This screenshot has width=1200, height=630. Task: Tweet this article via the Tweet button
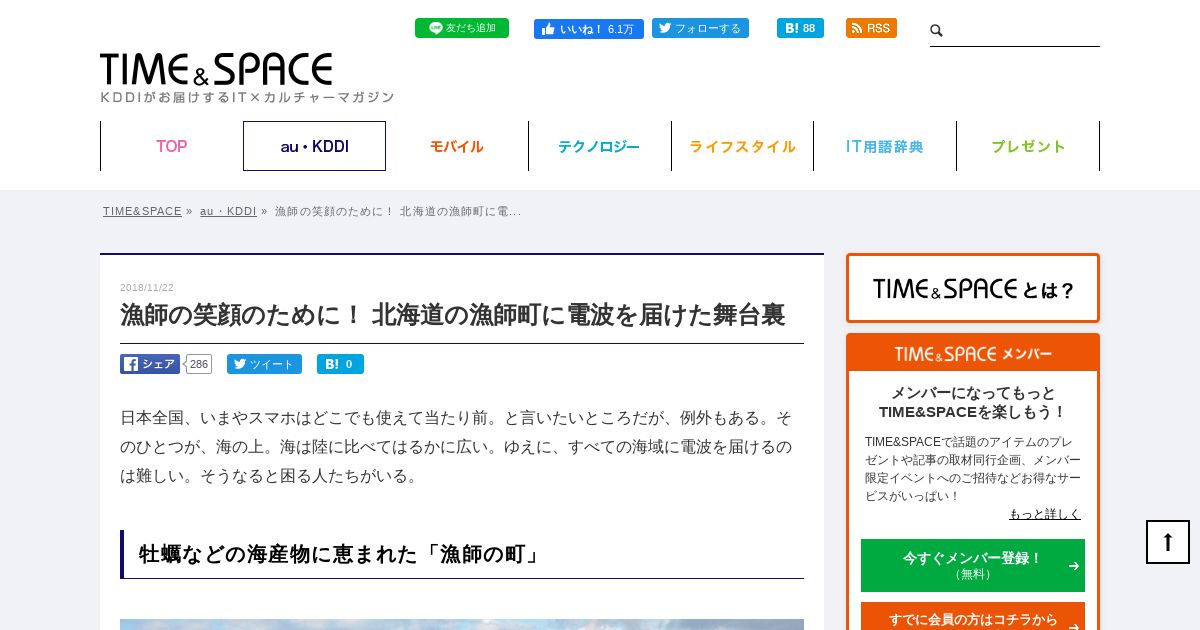(264, 364)
